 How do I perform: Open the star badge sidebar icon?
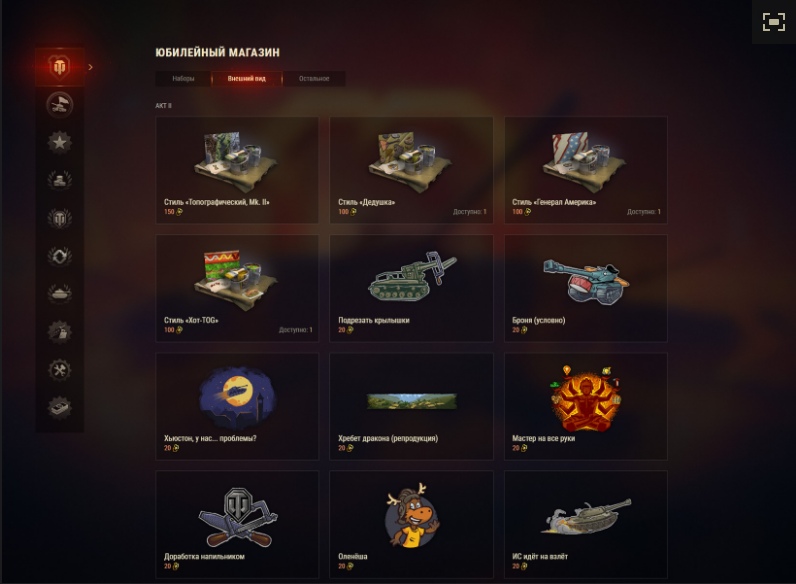[59, 143]
